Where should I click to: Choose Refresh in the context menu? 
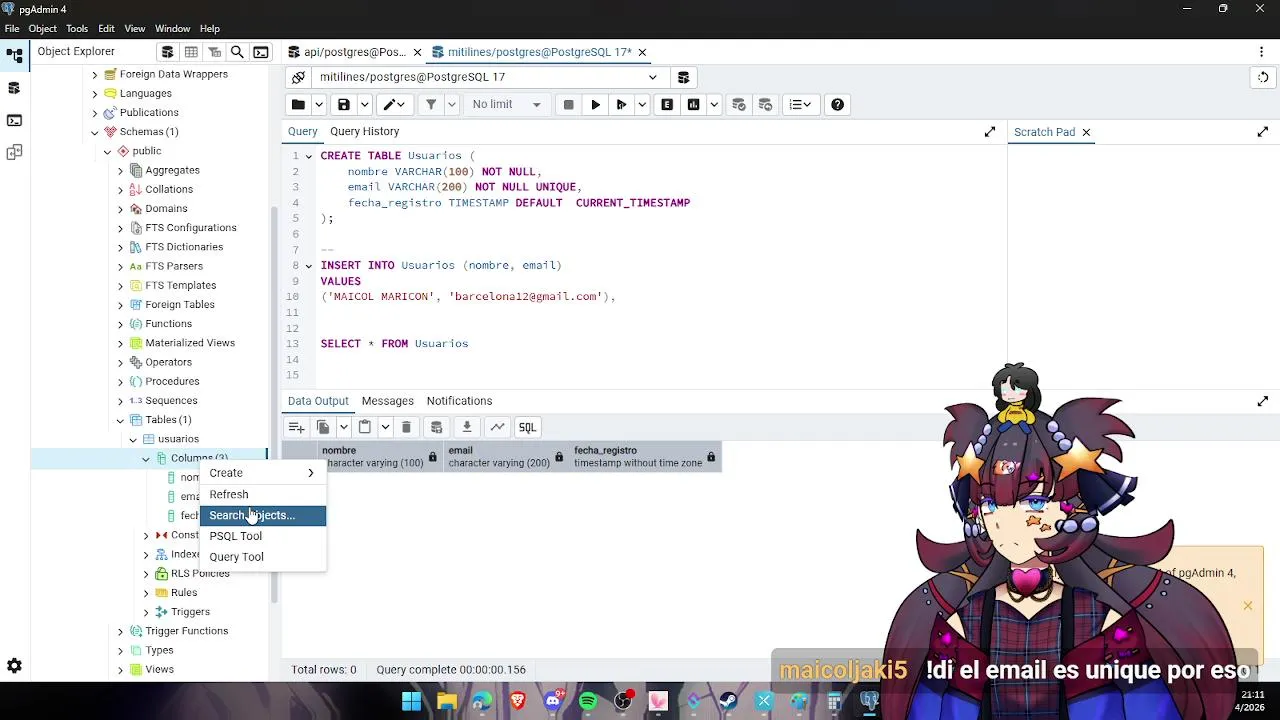click(263, 494)
